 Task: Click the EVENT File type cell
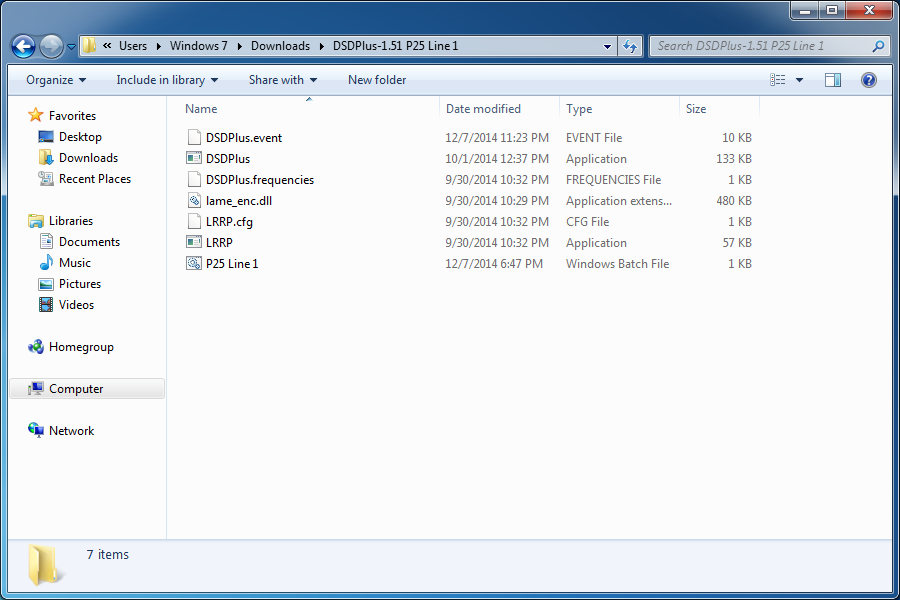tap(593, 138)
